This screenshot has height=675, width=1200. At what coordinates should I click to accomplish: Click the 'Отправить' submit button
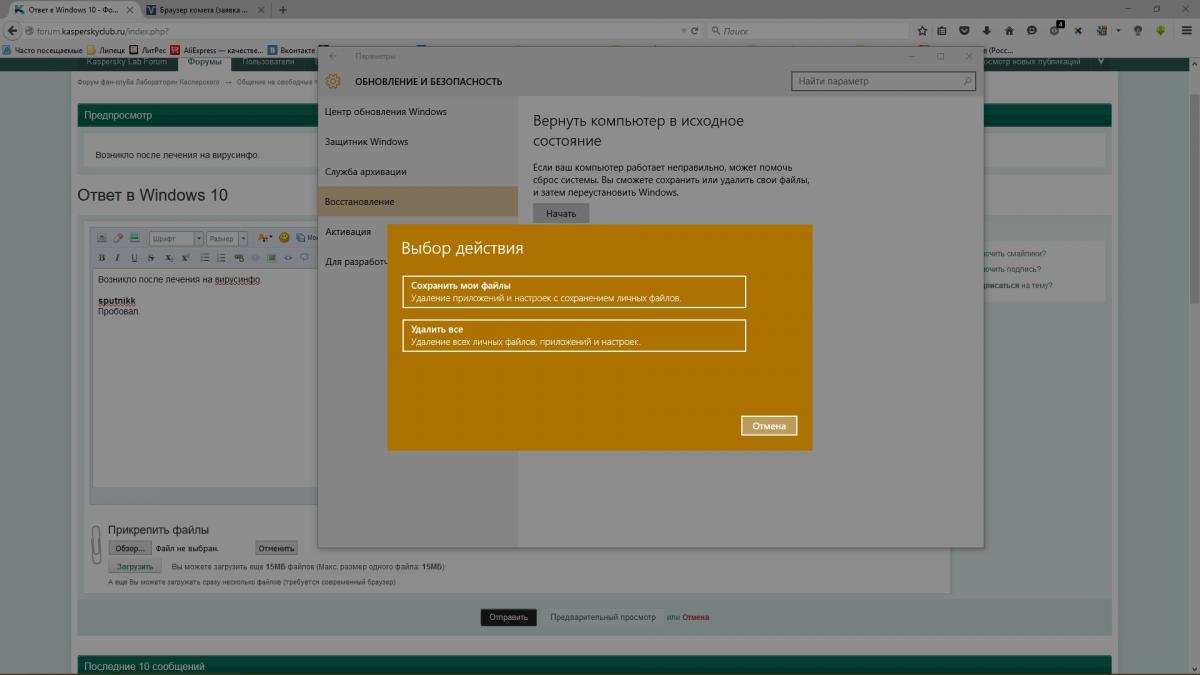[x=508, y=617]
